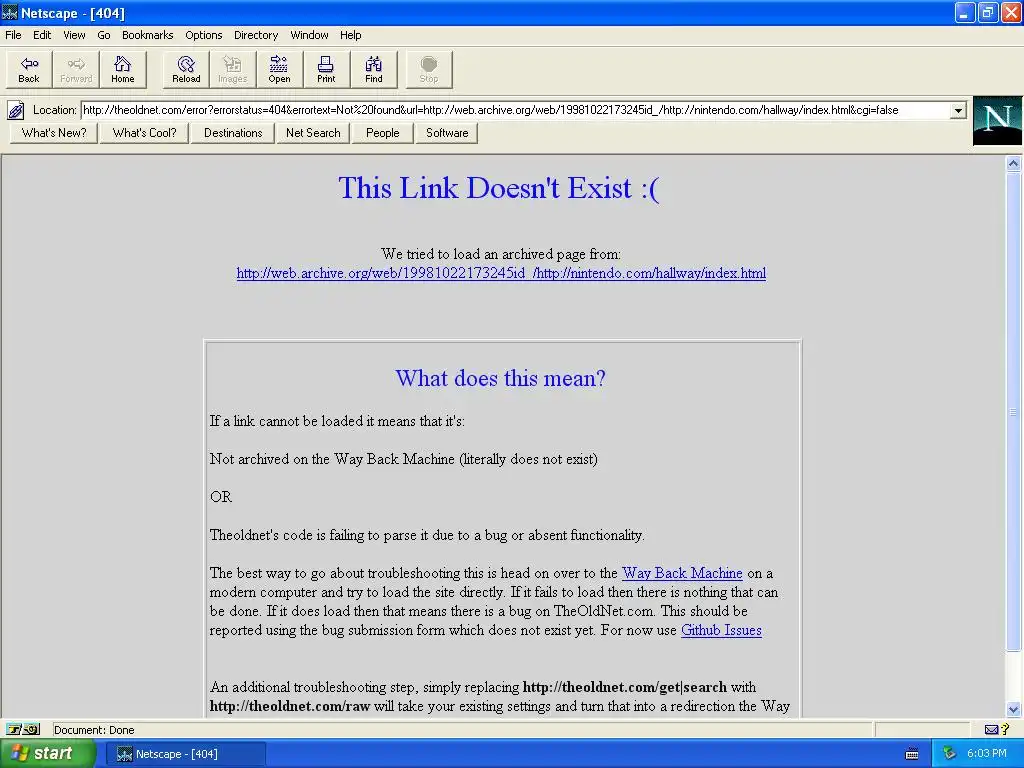This screenshot has height=768, width=1024.
Task: Click the location bookmark icon
Action: 16,110
